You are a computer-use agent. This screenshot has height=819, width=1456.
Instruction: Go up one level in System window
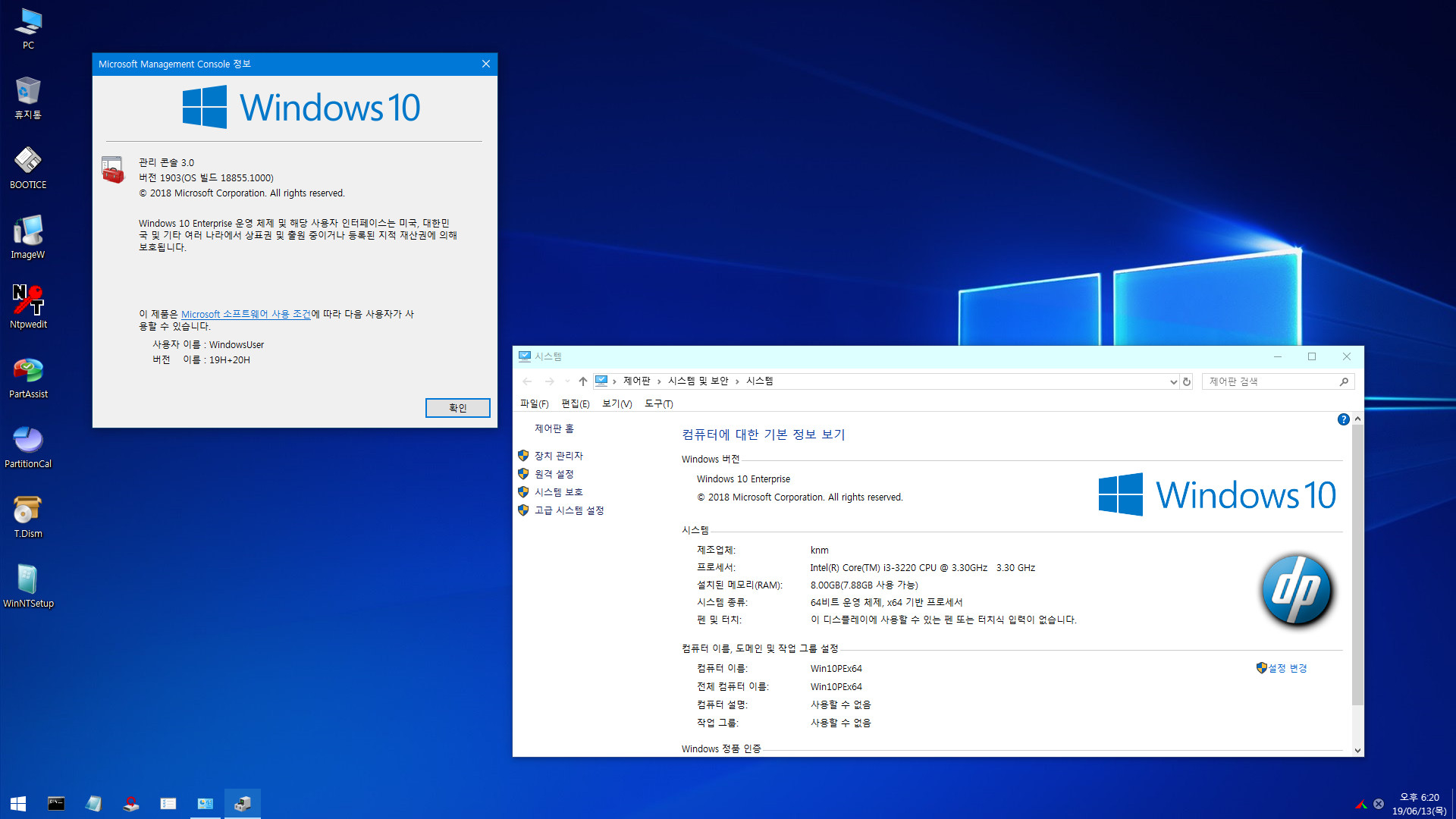582,381
